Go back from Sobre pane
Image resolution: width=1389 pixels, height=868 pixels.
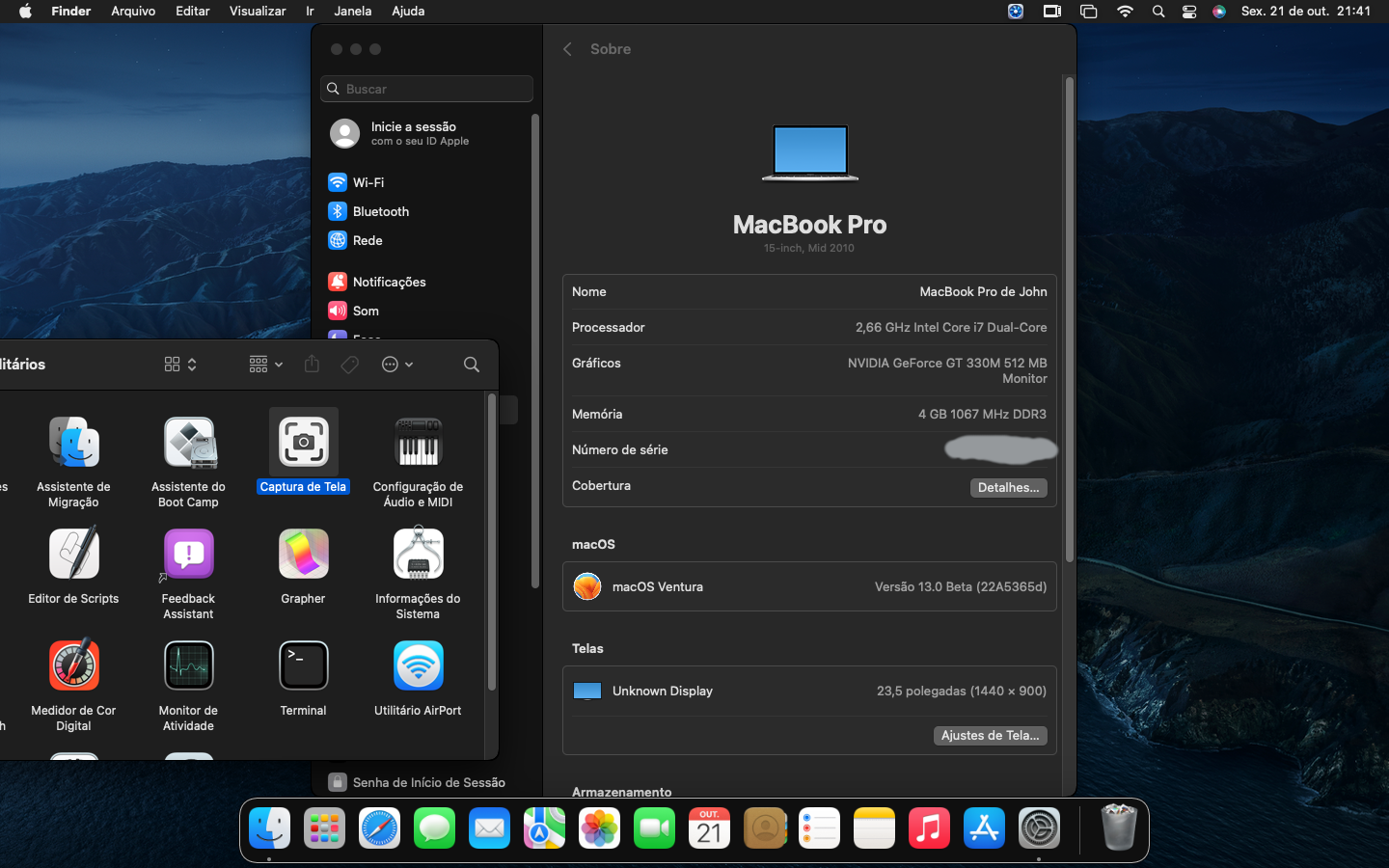(567, 49)
